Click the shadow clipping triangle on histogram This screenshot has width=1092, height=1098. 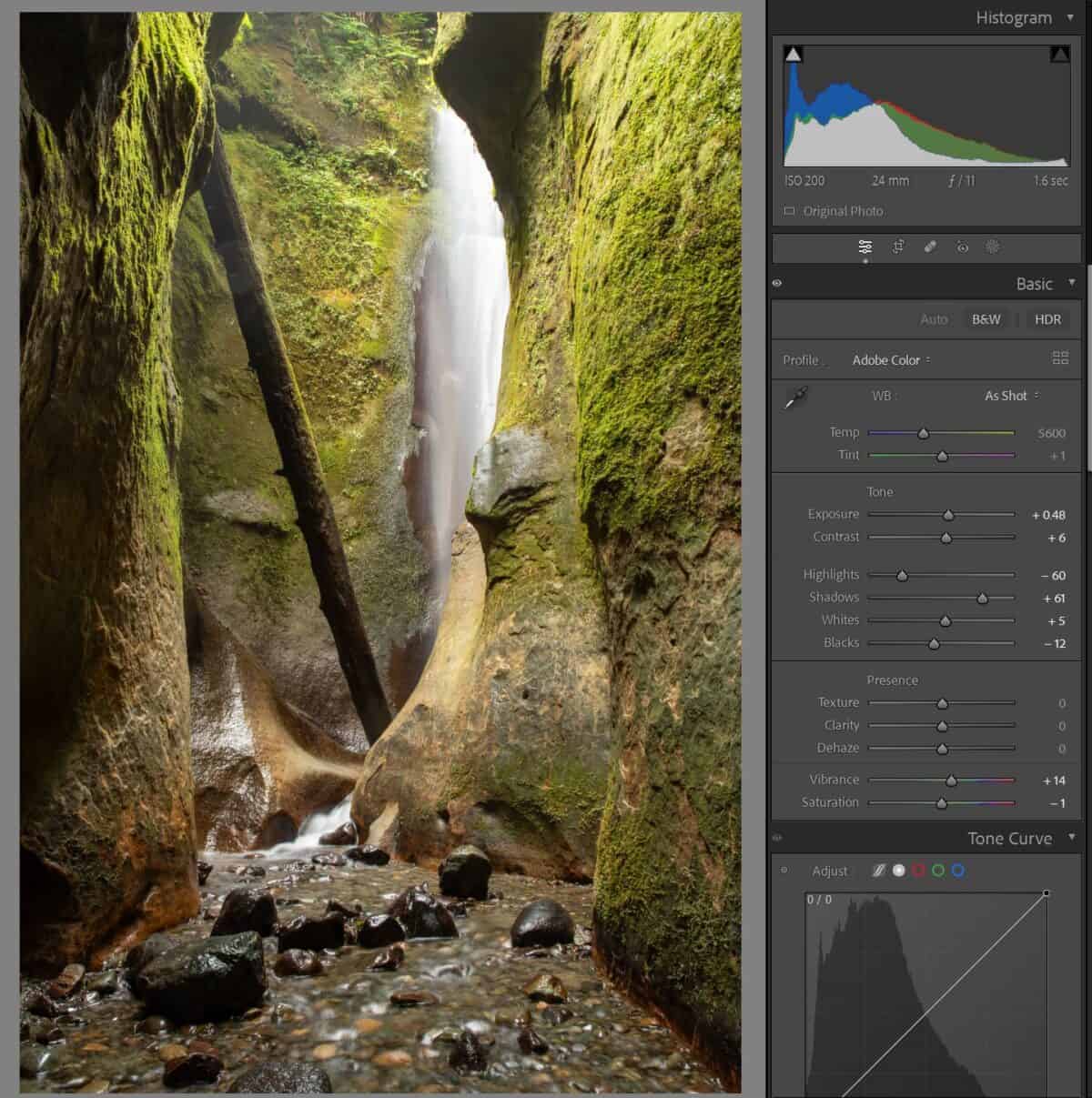(x=794, y=54)
